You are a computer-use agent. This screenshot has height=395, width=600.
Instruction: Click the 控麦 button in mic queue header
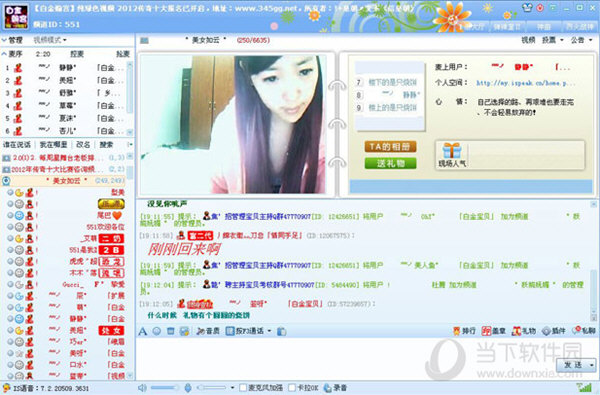point(77,54)
